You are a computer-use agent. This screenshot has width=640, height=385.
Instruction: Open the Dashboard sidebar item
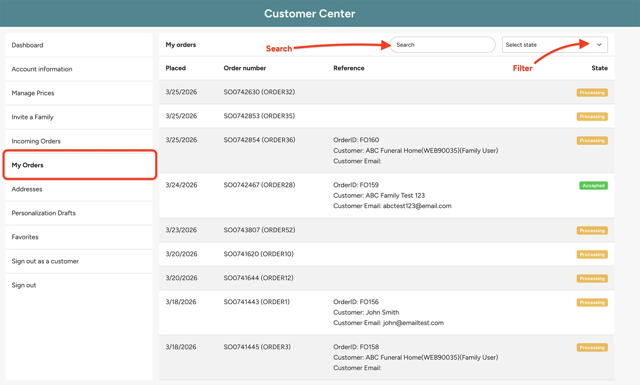coord(79,45)
